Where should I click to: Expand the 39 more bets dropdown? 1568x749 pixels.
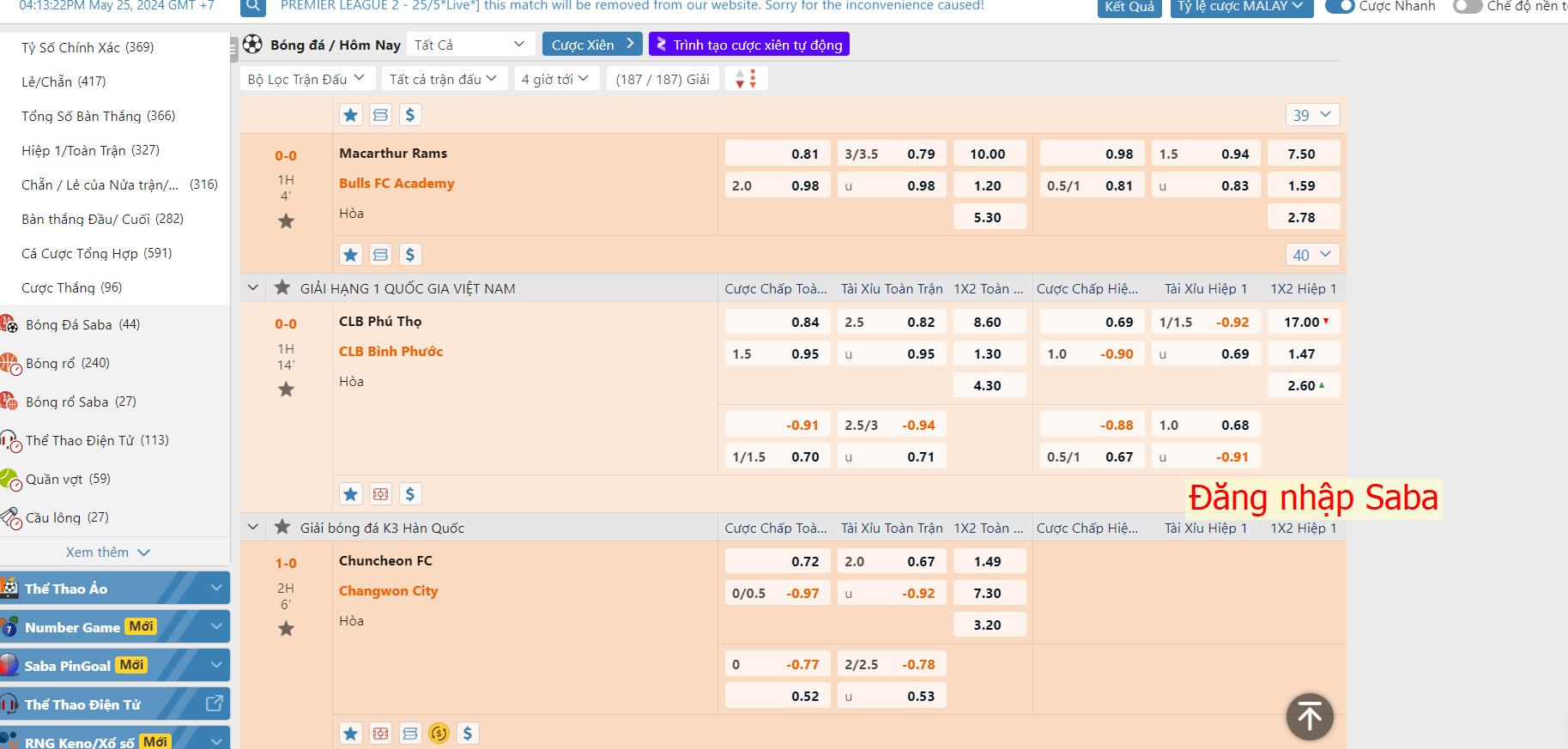click(x=1312, y=115)
